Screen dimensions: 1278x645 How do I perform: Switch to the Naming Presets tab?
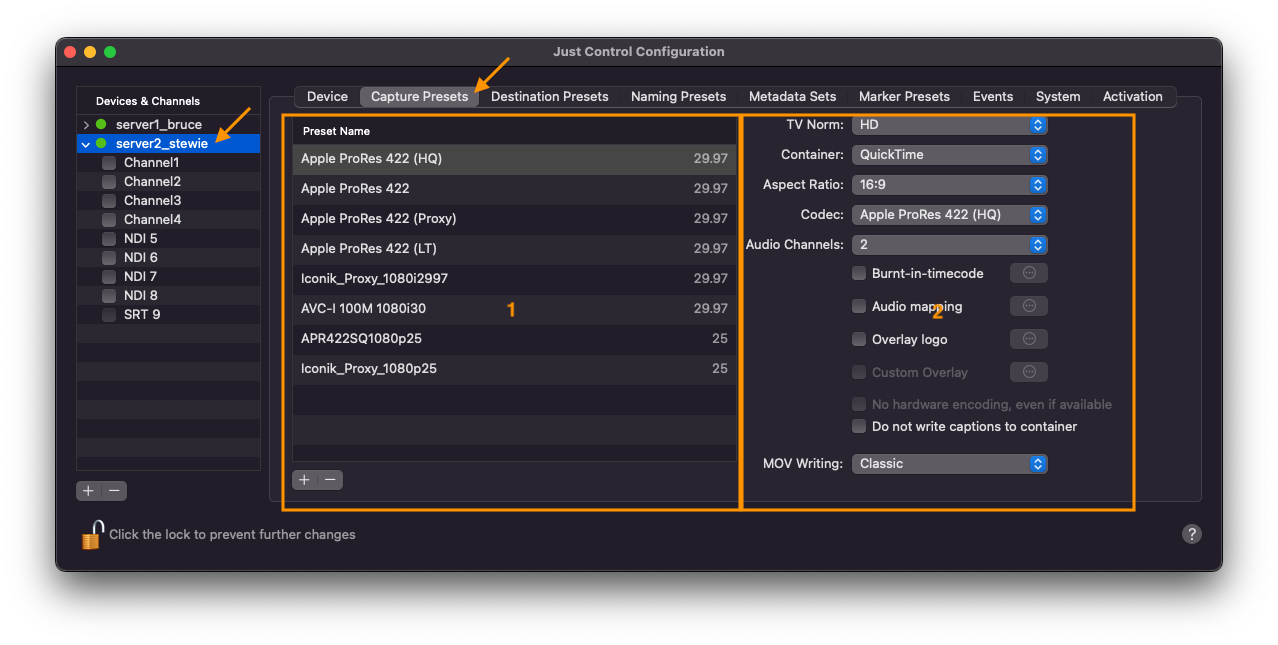tap(678, 97)
